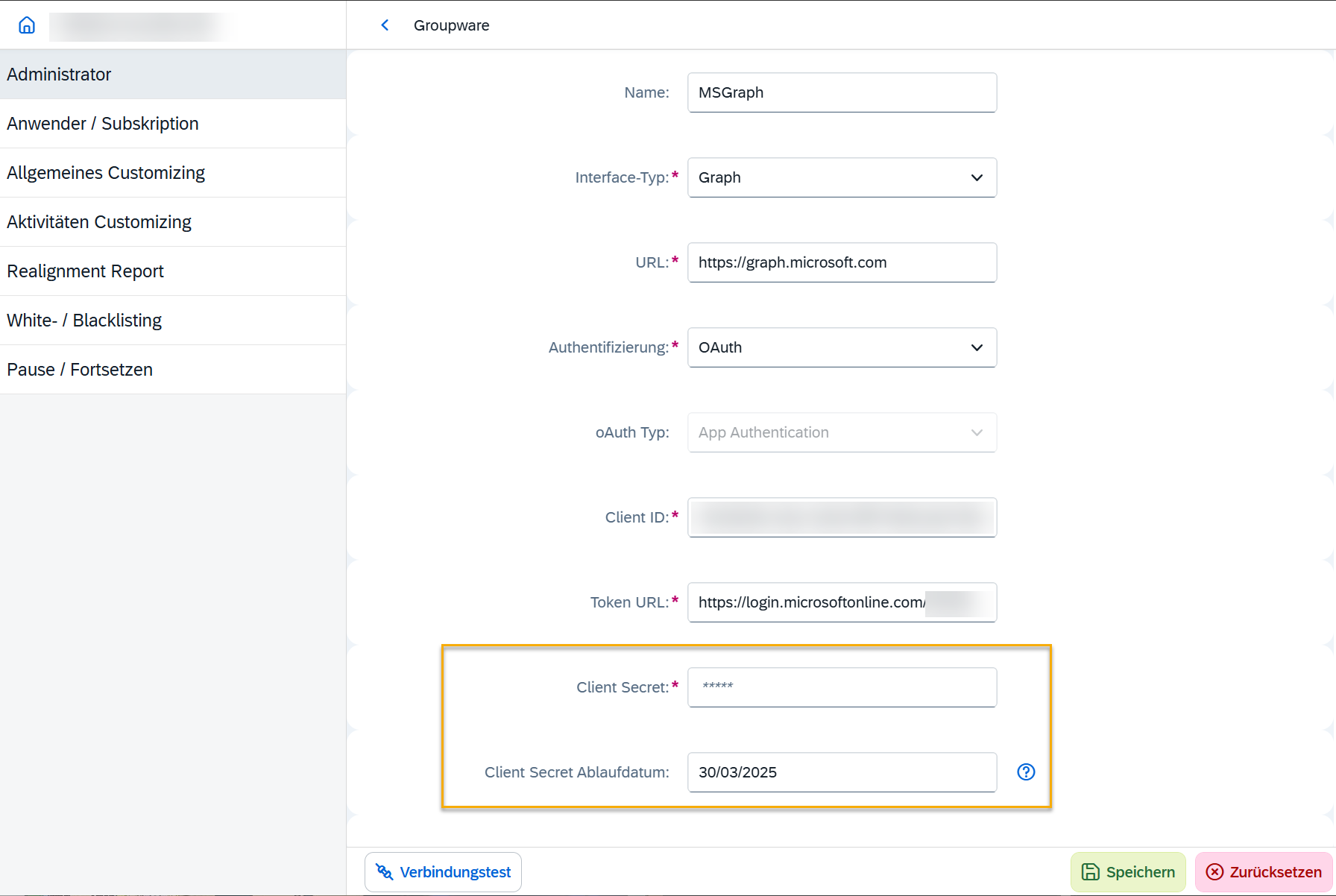This screenshot has width=1336, height=896.
Task: Go back using the left chevron arrow
Action: pyautogui.click(x=385, y=25)
